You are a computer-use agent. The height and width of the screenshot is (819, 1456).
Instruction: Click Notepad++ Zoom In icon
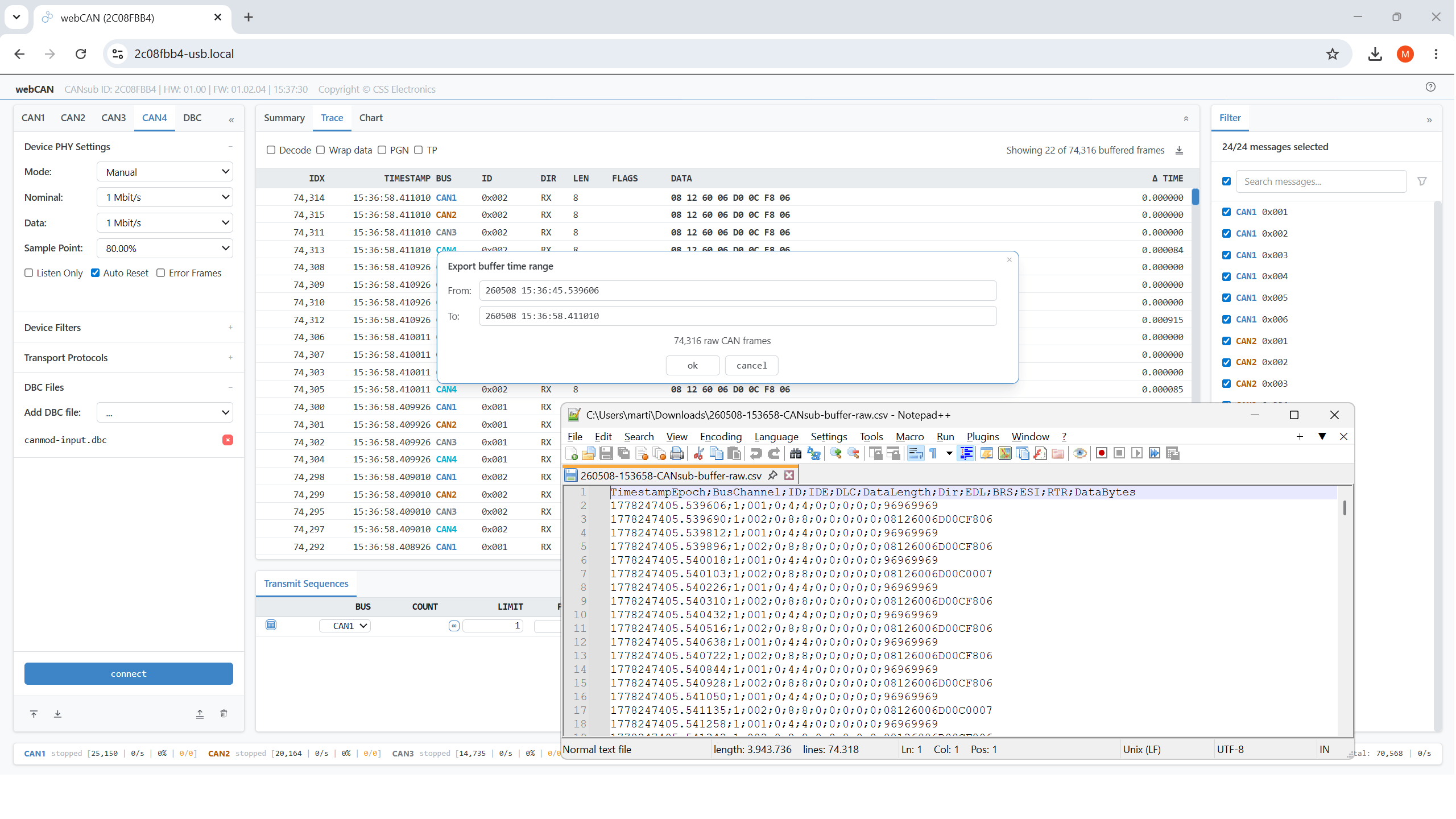point(835,453)
